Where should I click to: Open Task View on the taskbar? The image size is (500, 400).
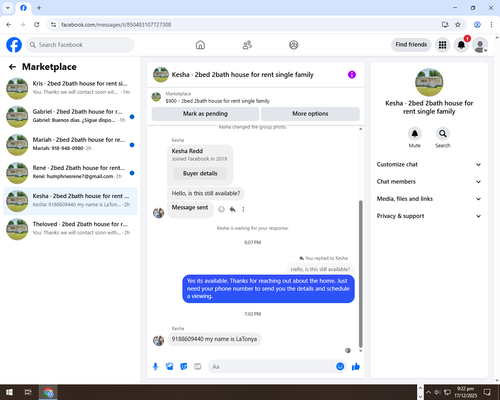point(28,392)
